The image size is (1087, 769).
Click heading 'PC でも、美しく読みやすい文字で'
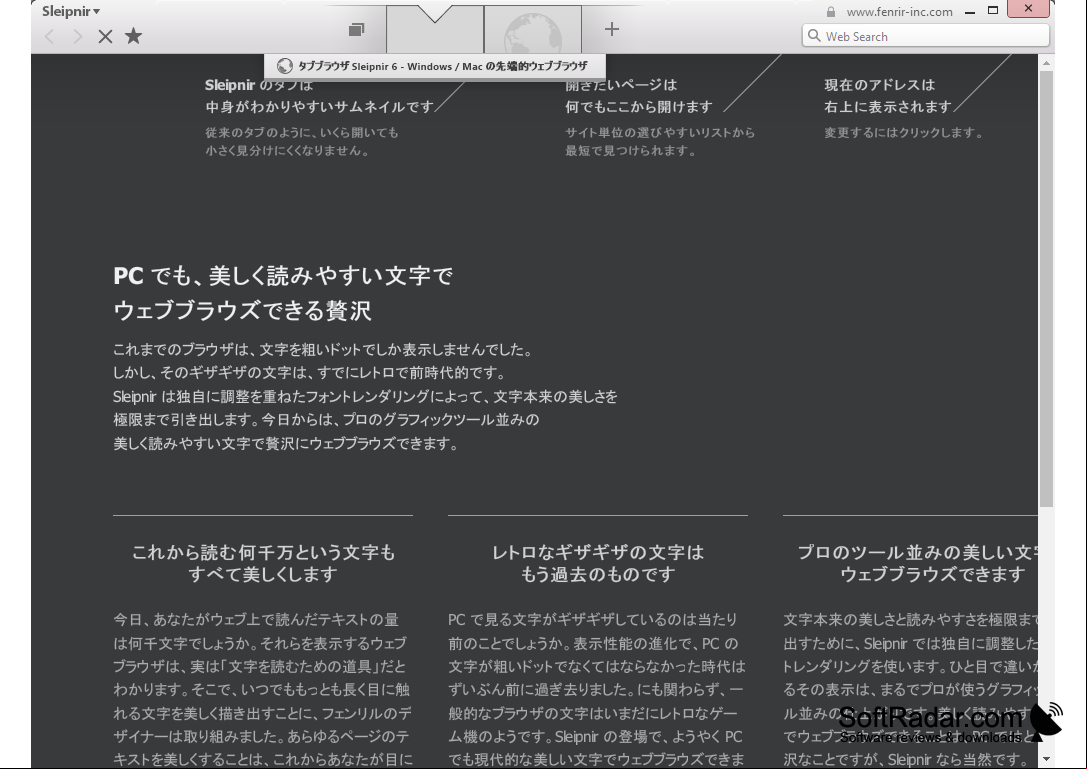(283, 276)
